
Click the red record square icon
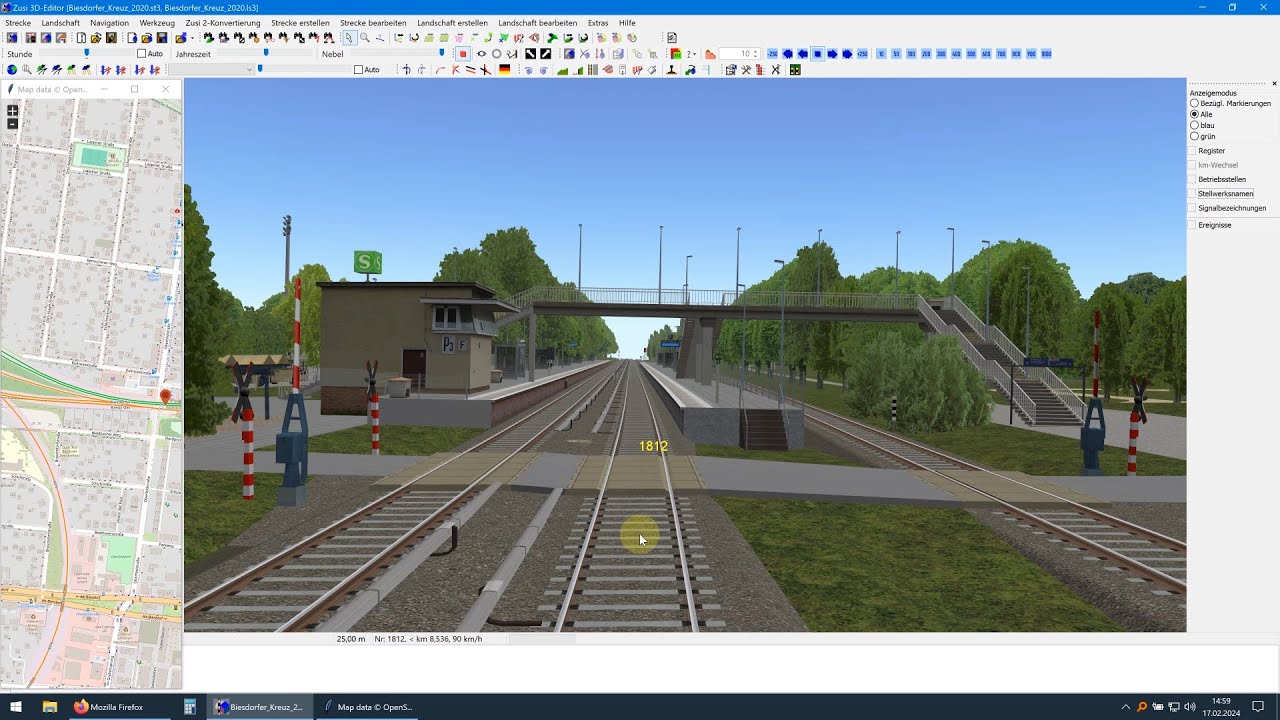[462, 54]
